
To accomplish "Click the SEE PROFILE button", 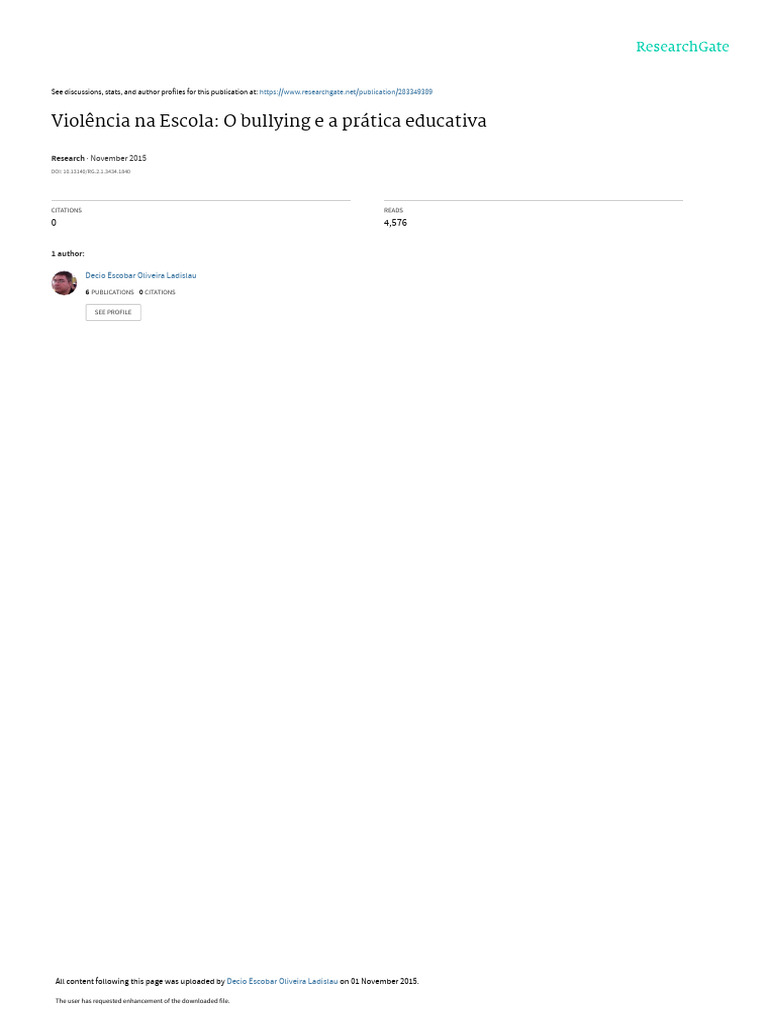I will tap(113, 312).
